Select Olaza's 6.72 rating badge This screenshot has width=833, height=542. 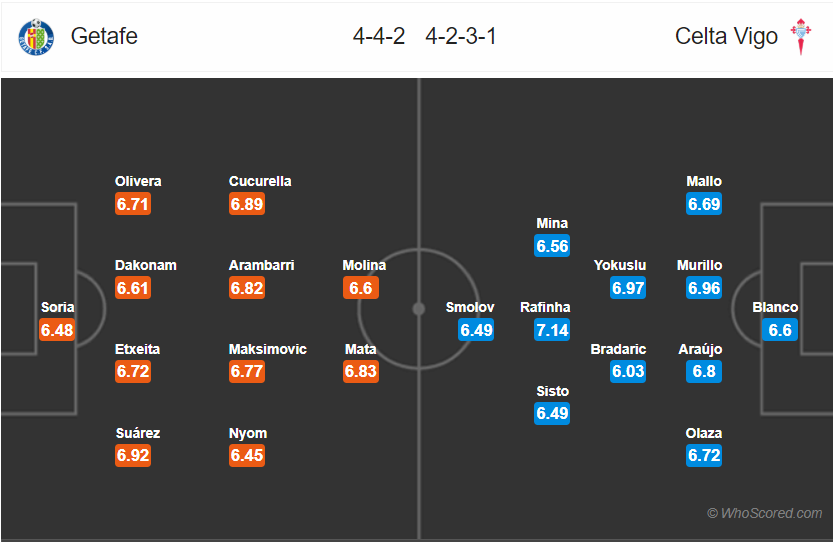pos(704,455)
